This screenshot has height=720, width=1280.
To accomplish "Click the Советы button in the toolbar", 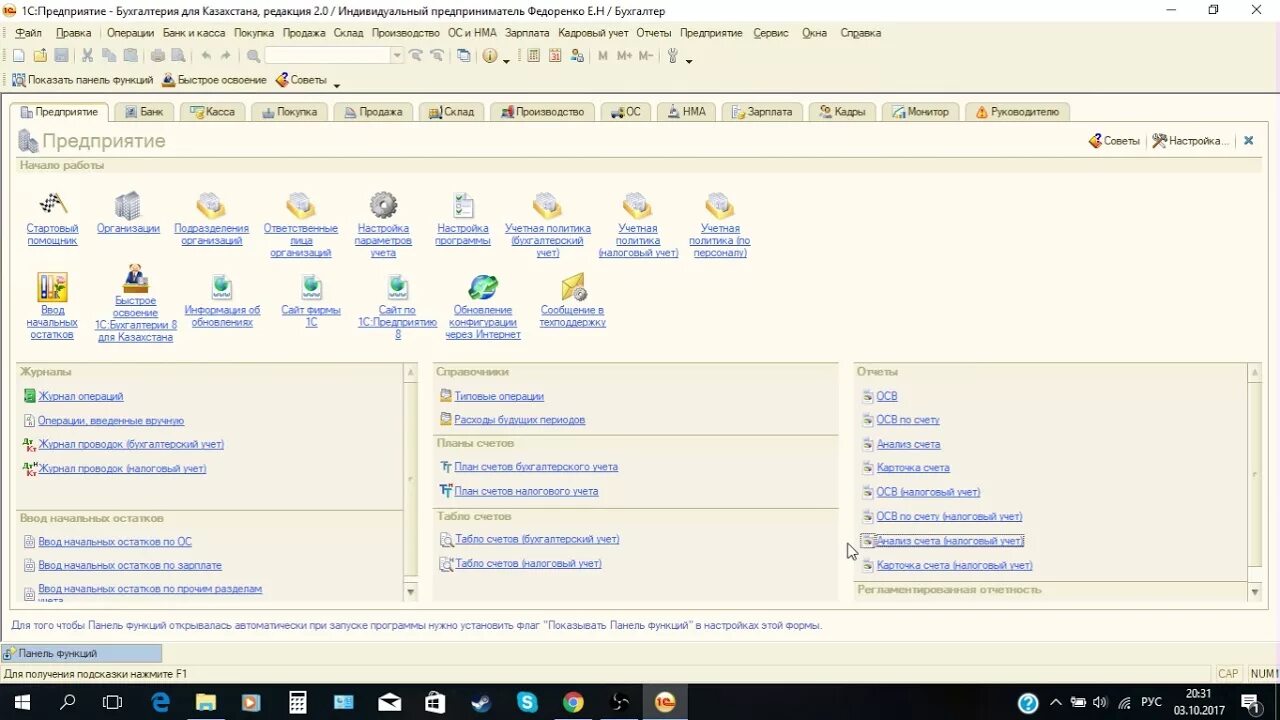I will (x=302, y=80).
